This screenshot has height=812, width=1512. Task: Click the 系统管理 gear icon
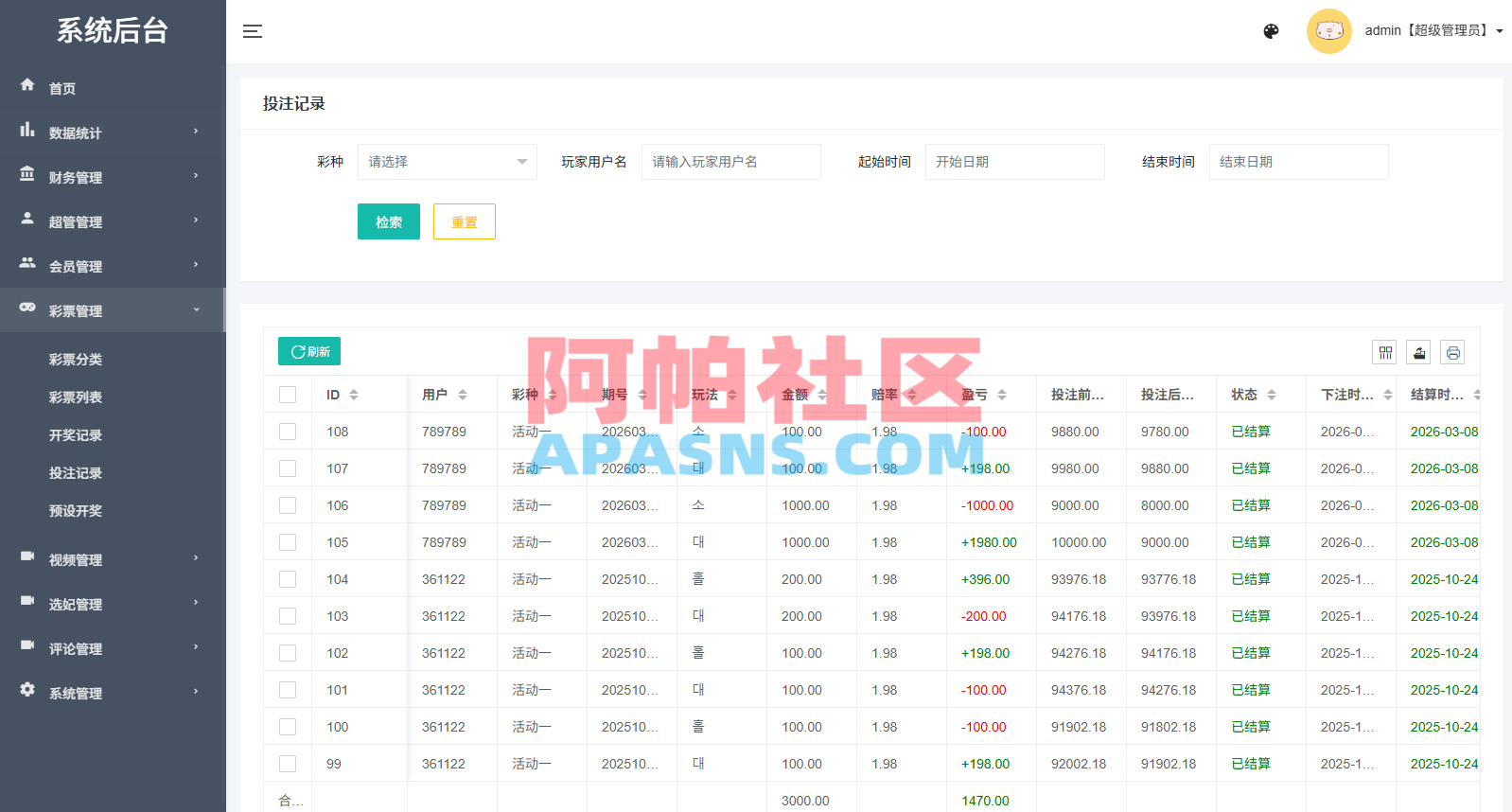[x=27, y=690]
